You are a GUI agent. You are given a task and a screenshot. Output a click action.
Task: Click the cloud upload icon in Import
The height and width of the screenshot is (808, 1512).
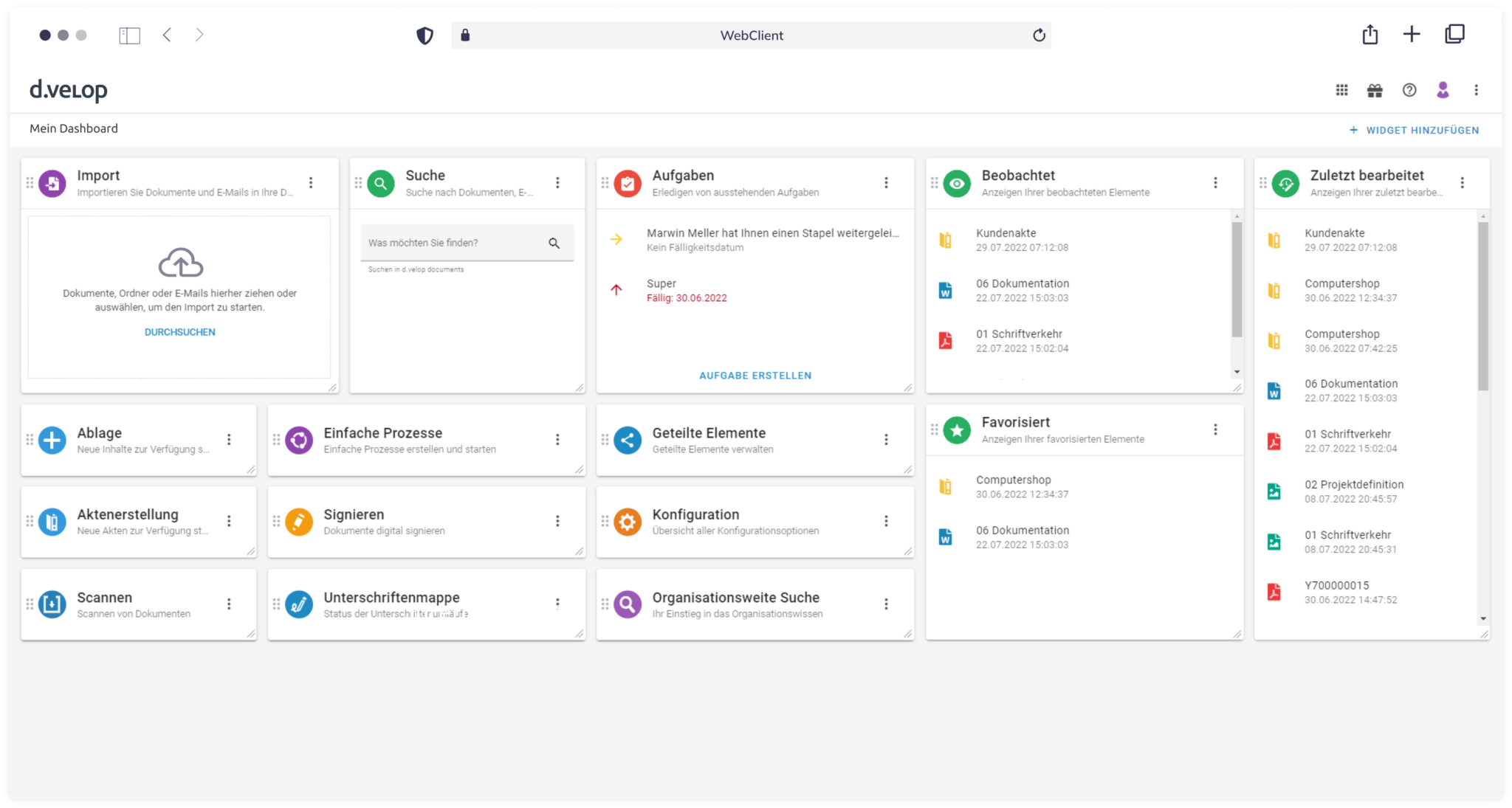click(180, 263)
